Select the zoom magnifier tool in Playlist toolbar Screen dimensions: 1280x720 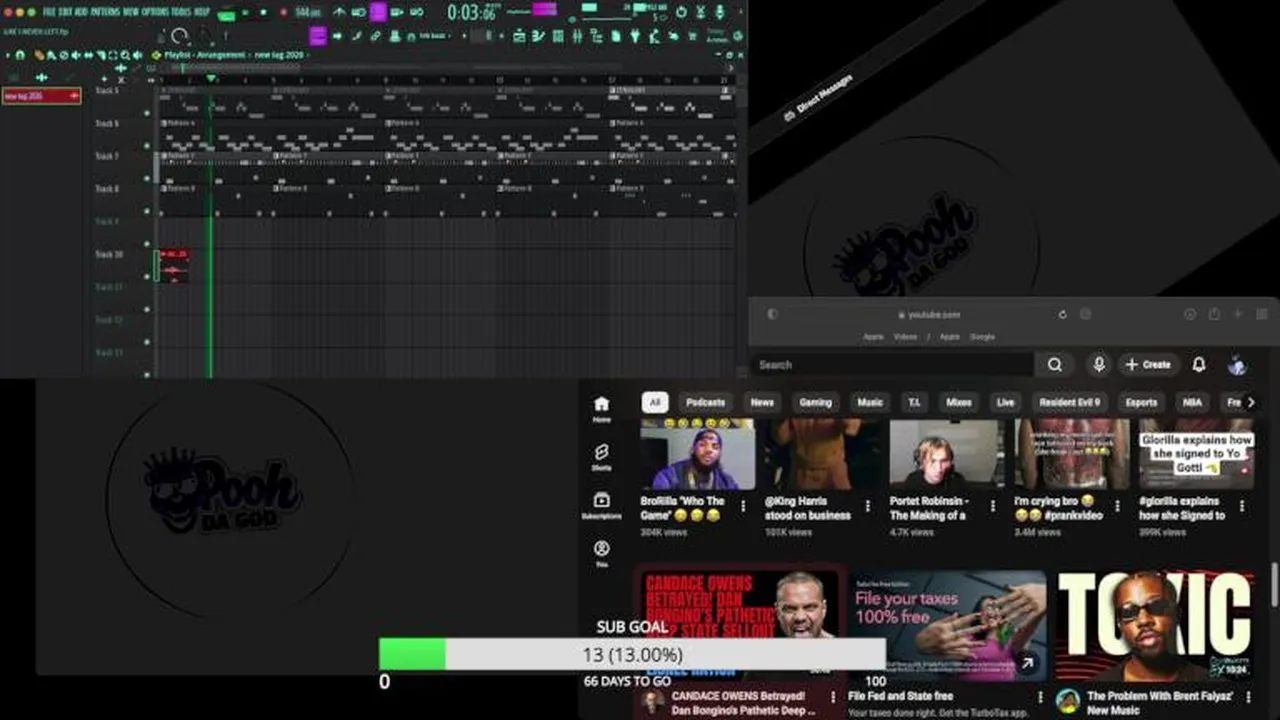pyautogui.click(x=125, y=55)
